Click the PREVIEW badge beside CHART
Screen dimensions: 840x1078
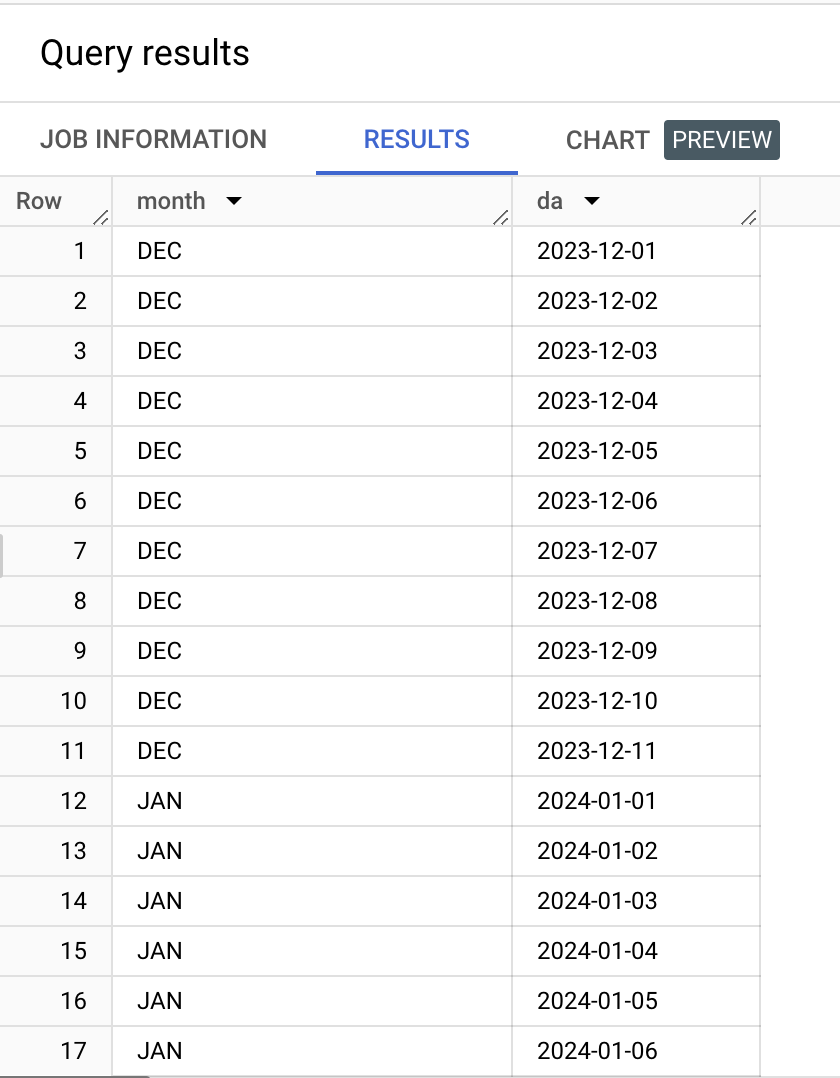click(x=721, y=140)
